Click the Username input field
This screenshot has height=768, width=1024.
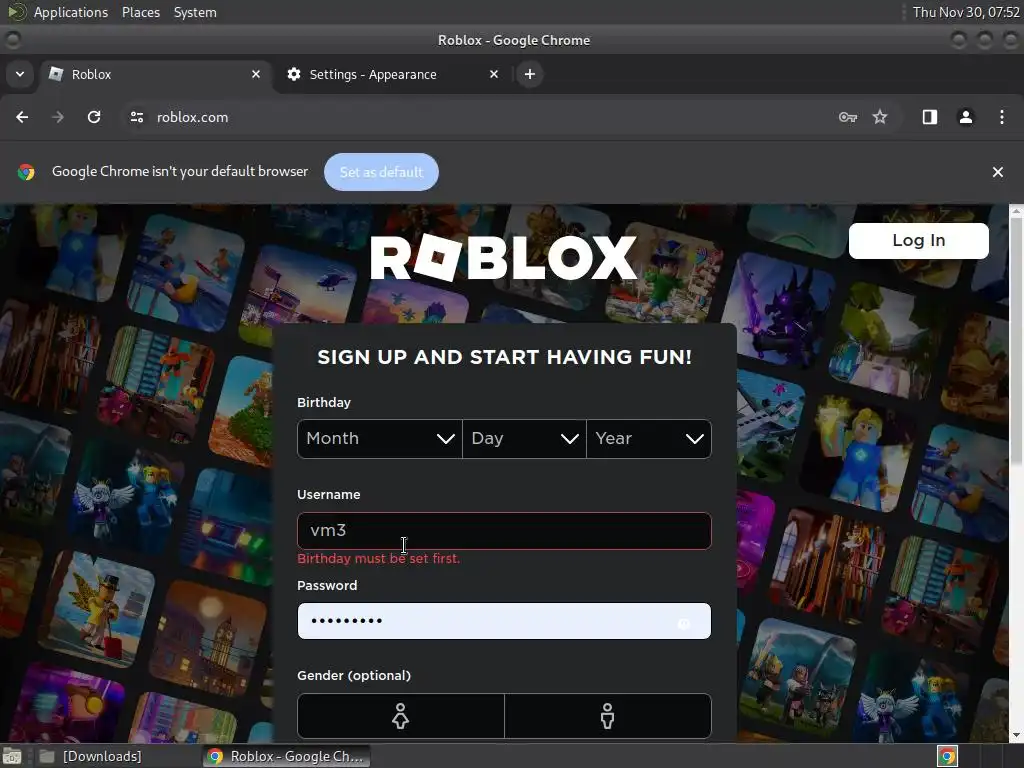[x=504, y=530]
